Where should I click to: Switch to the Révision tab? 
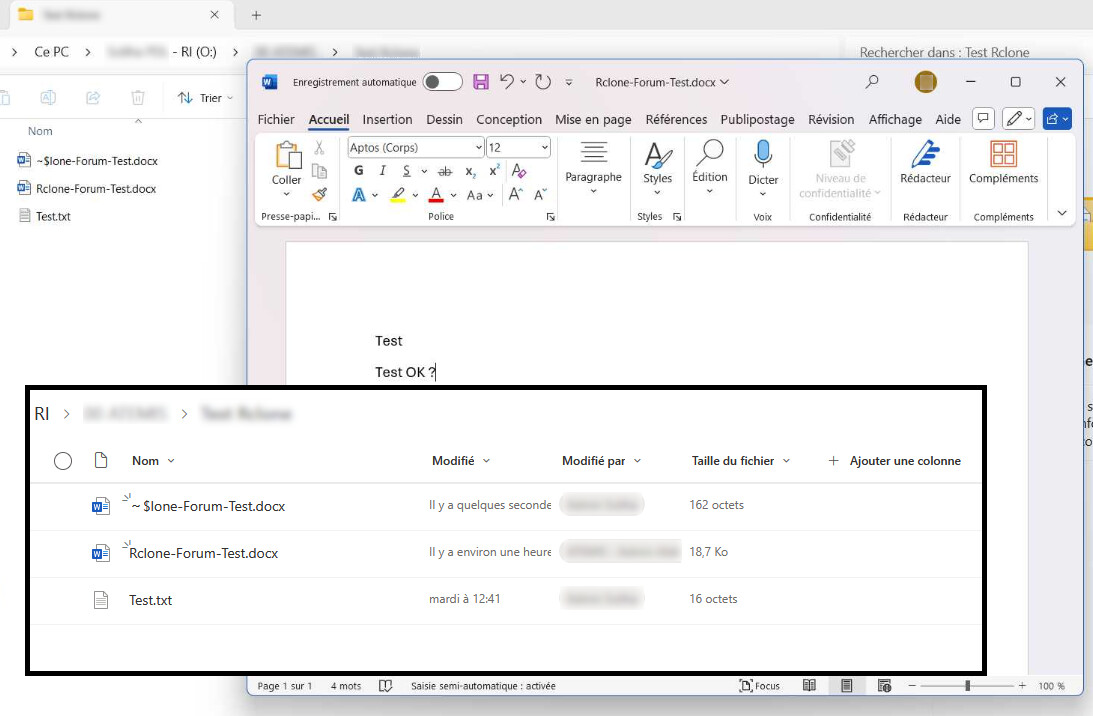tap(831, 119)
